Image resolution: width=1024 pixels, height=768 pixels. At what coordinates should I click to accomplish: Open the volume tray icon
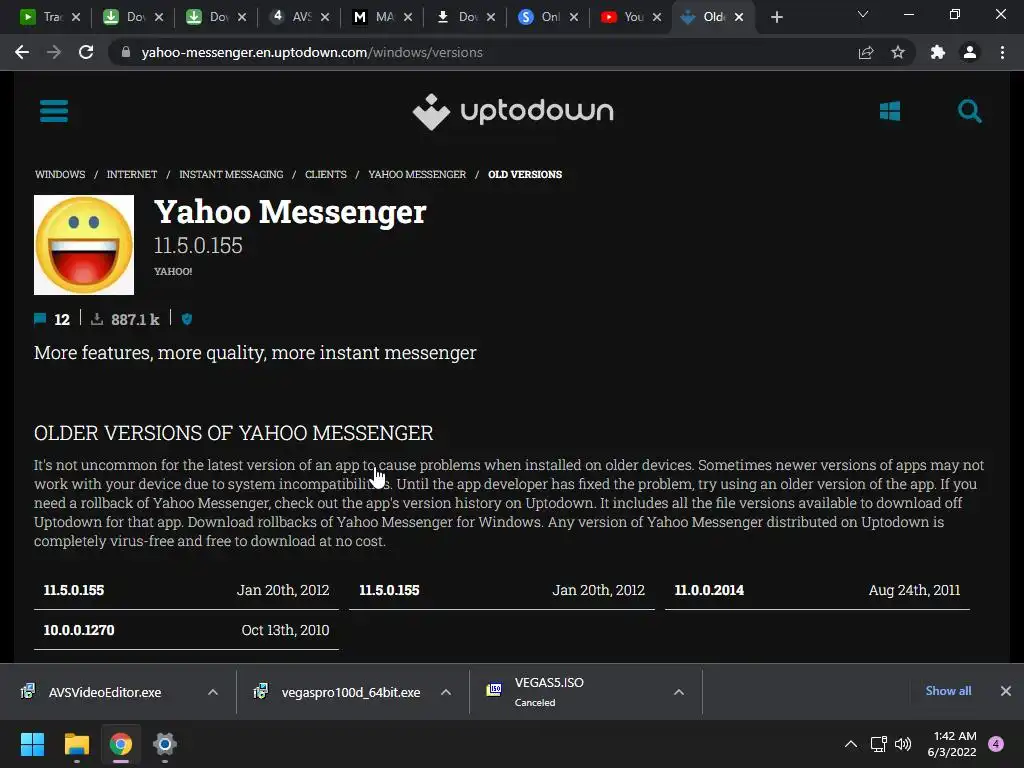[x=903, y=744]
